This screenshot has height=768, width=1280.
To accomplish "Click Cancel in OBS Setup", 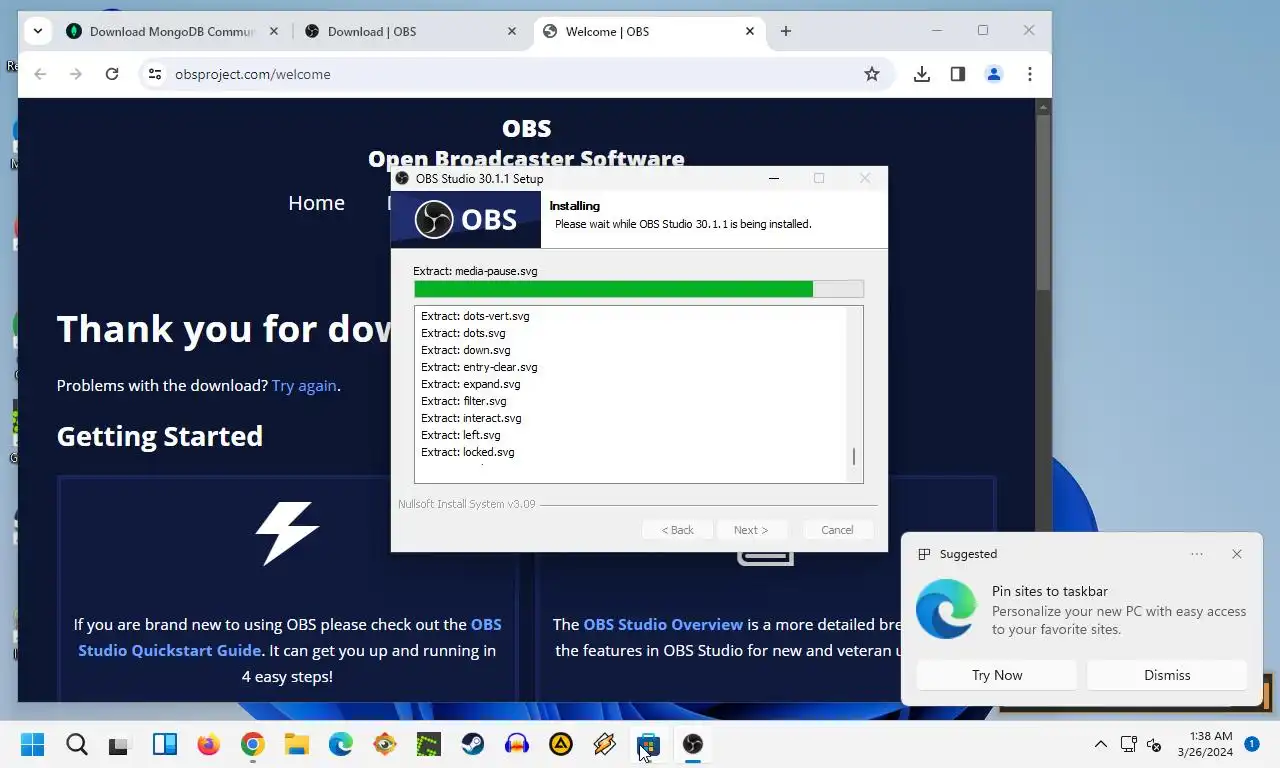I will coord(837,530).
